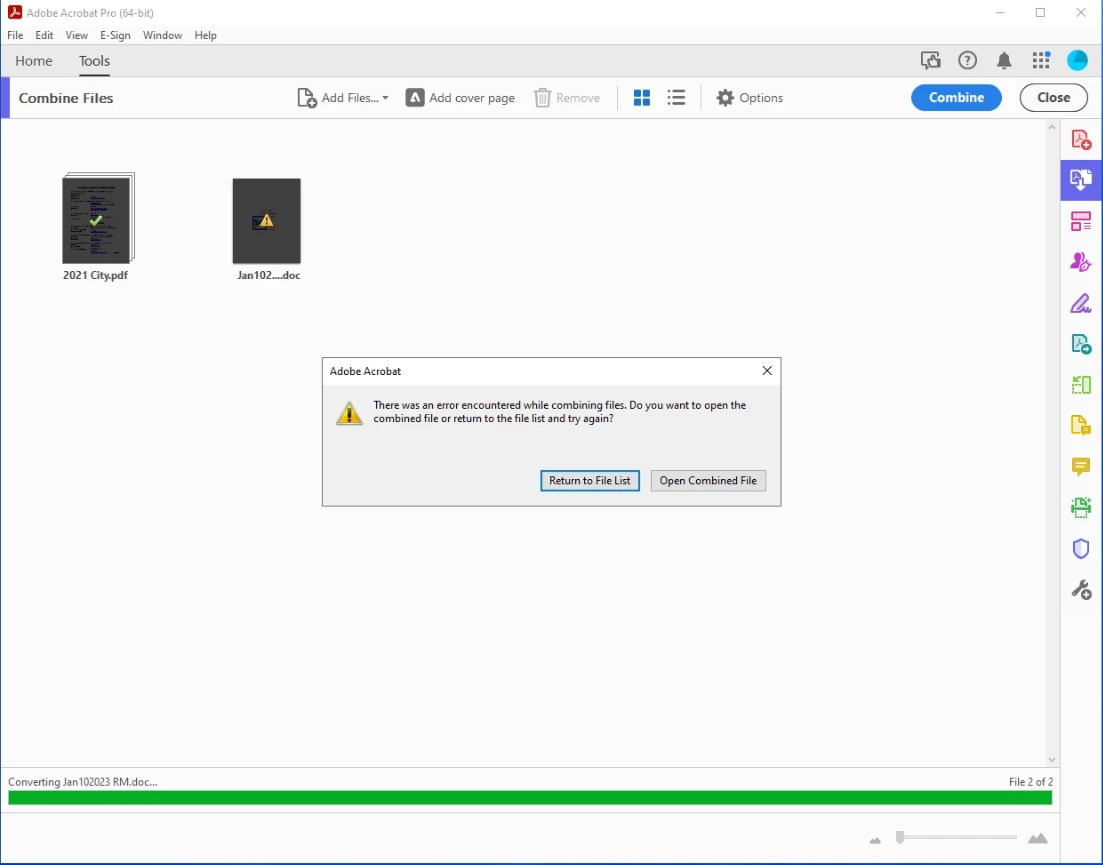Click Return to File List button
This screenshot has width=1103, height=865.
coord(589,480)
